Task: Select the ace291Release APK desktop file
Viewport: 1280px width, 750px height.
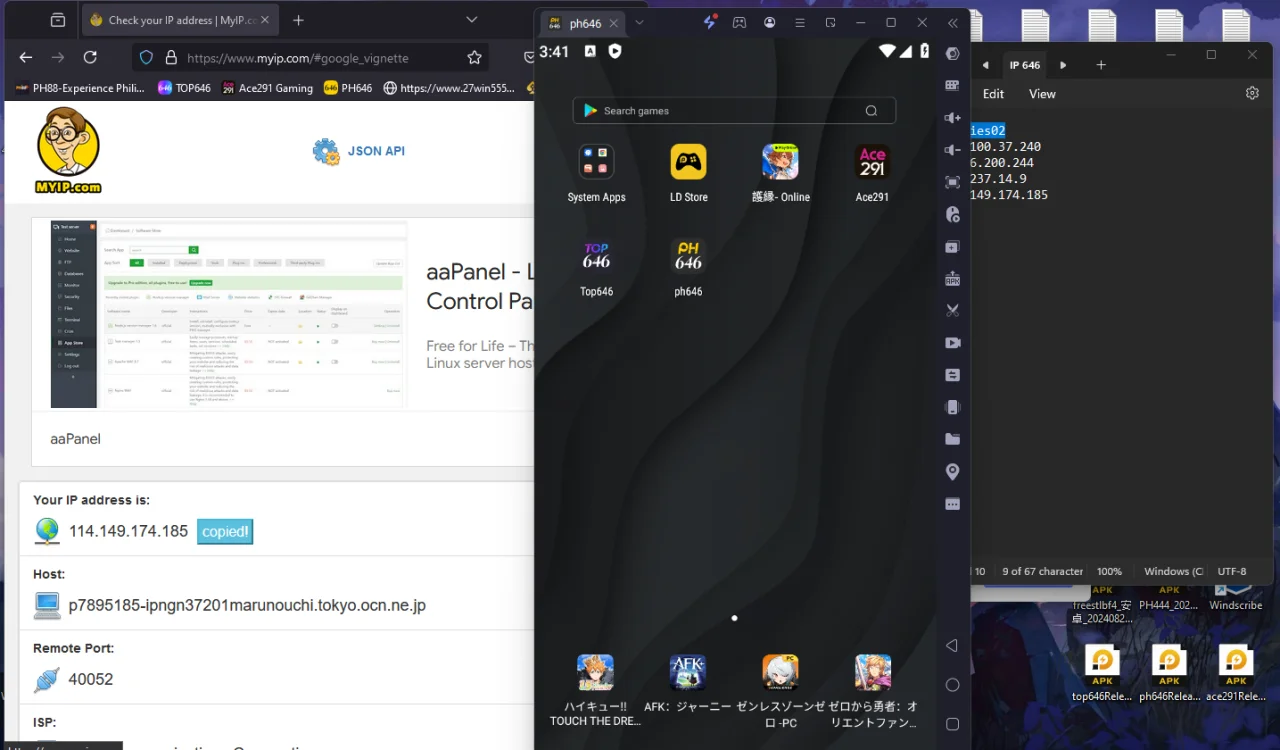Action: [1236, 674]
